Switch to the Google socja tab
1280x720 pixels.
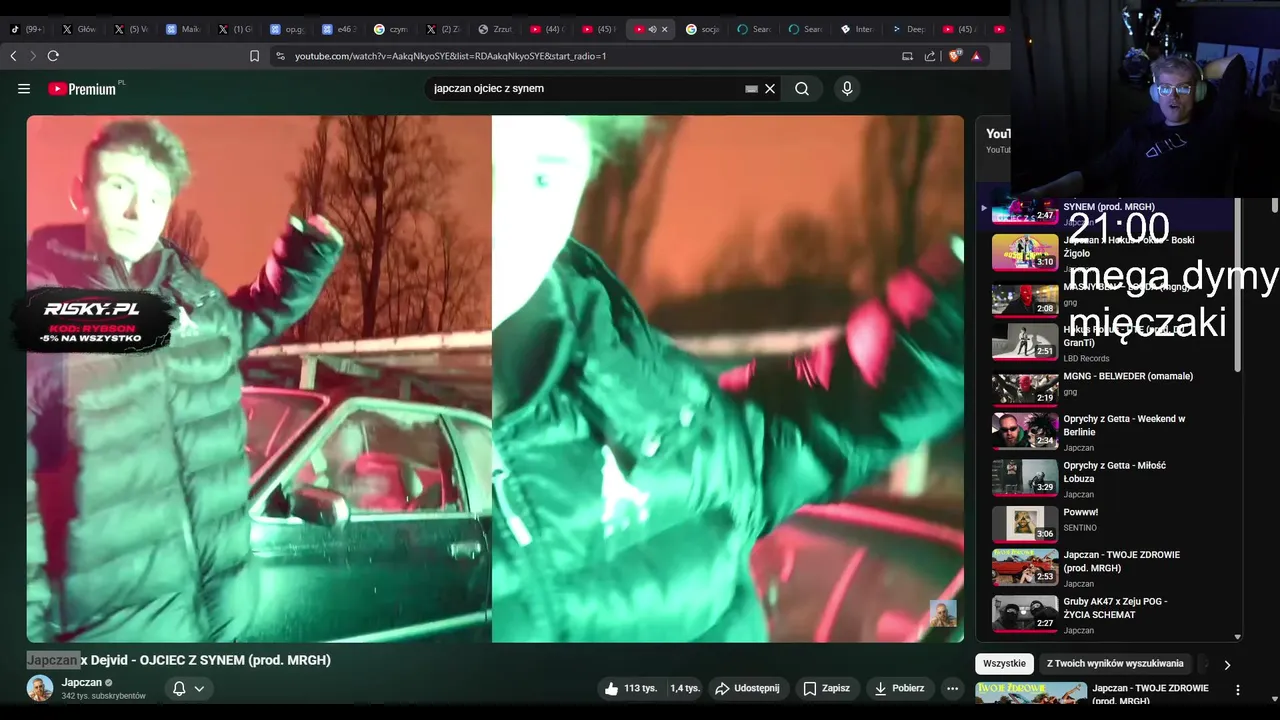click(x=703, y=29)
